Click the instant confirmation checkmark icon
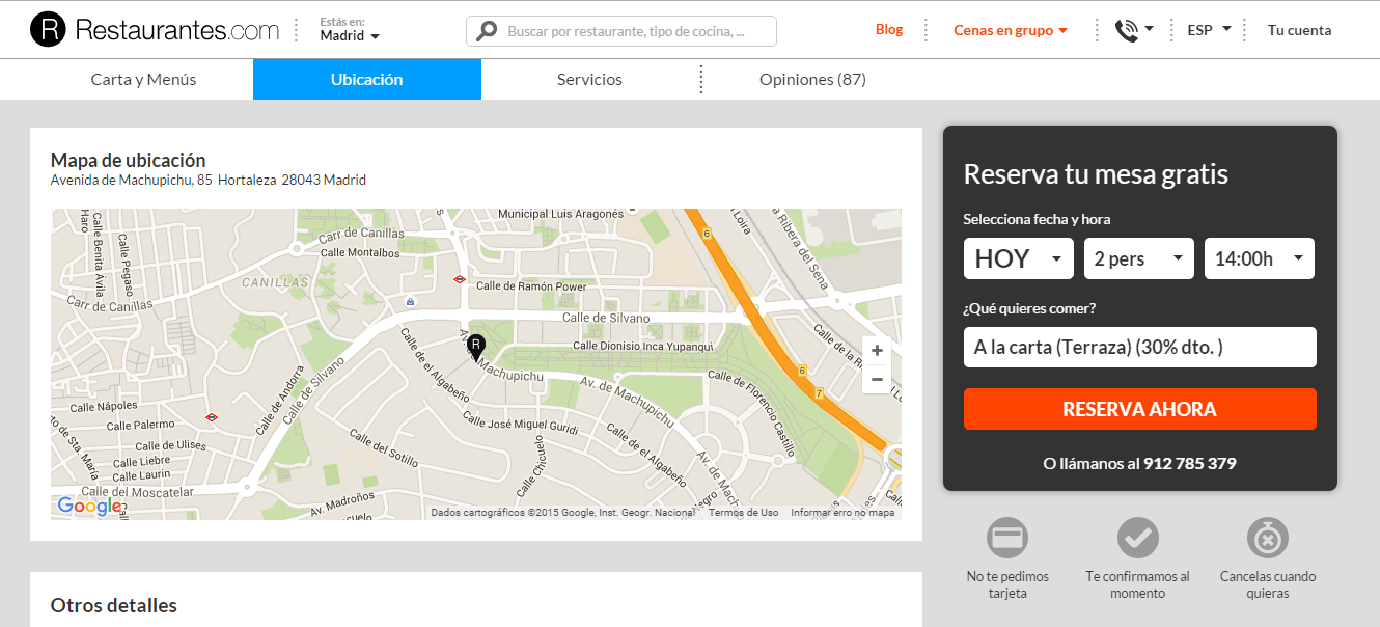Screen dimensions: 1380x627 1137,538
